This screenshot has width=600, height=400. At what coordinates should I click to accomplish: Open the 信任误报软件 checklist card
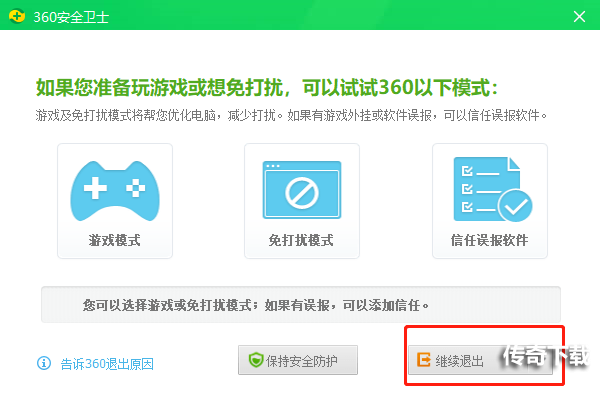[490, 201]
